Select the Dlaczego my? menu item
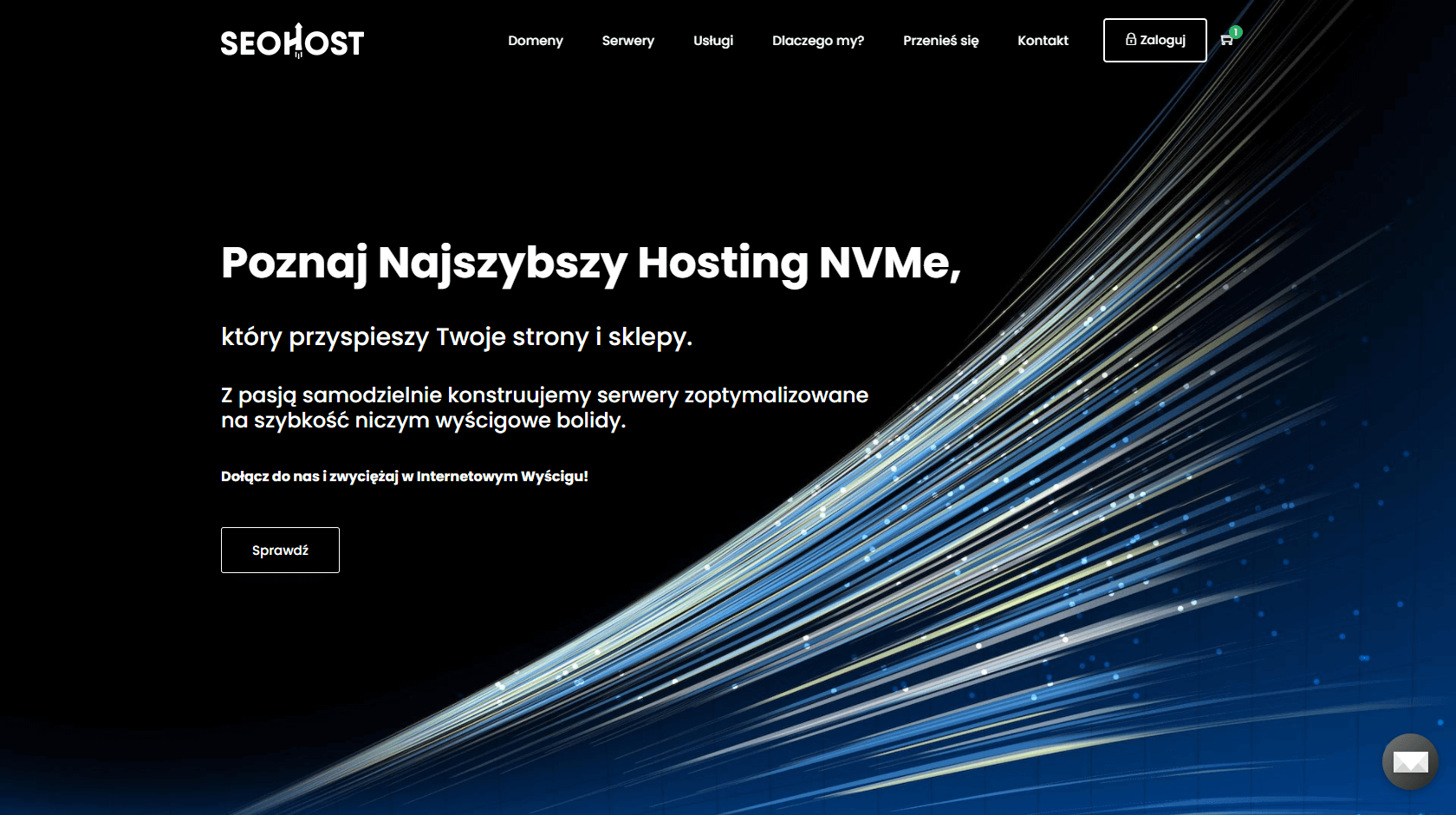The height and width of the screenshot is (815, 1456). [817, 40]
